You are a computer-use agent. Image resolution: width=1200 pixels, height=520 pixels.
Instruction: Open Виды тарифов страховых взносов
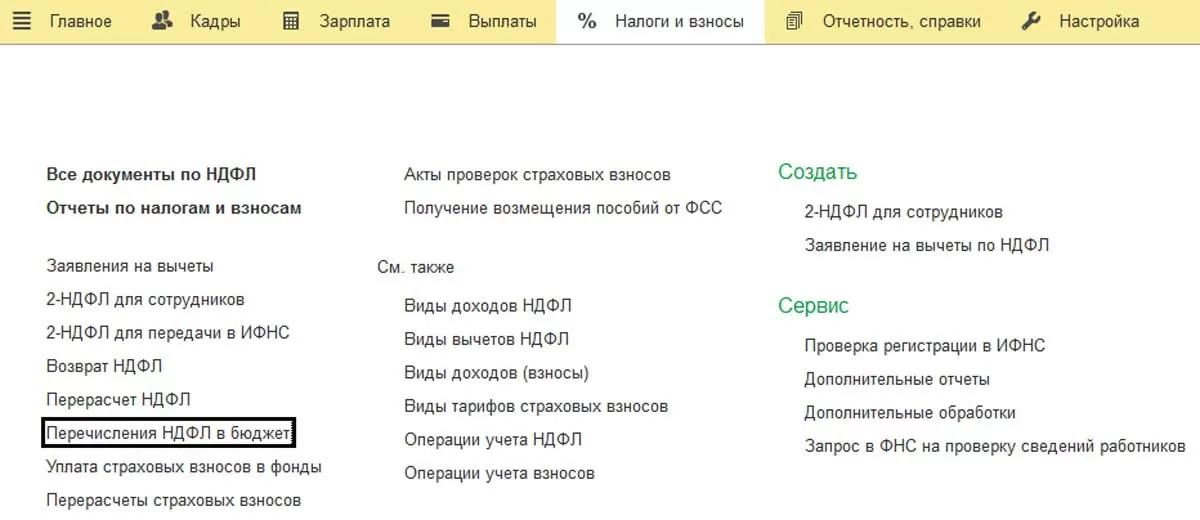(x=536, y=406)
